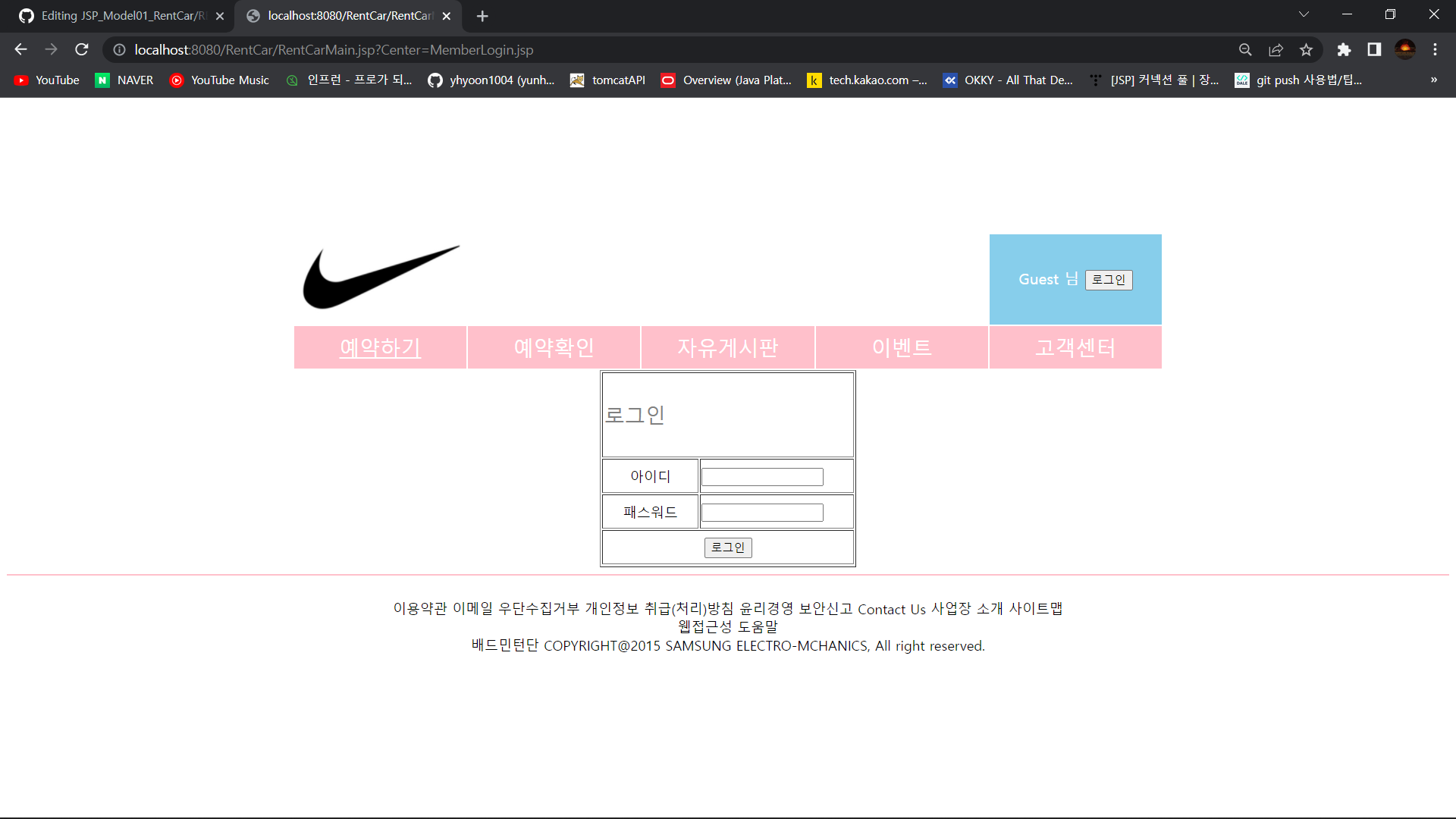Open the browser profile avatar
Screen dimensions: 1456x819
coord(1406,49)
